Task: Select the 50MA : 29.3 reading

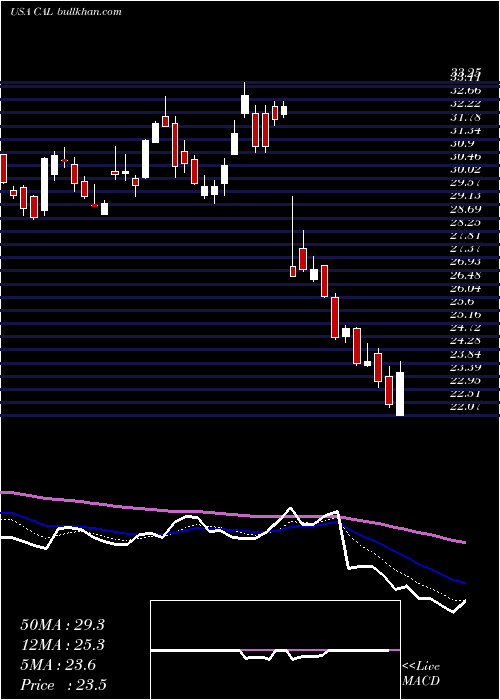Action: (x=62, y=625)
